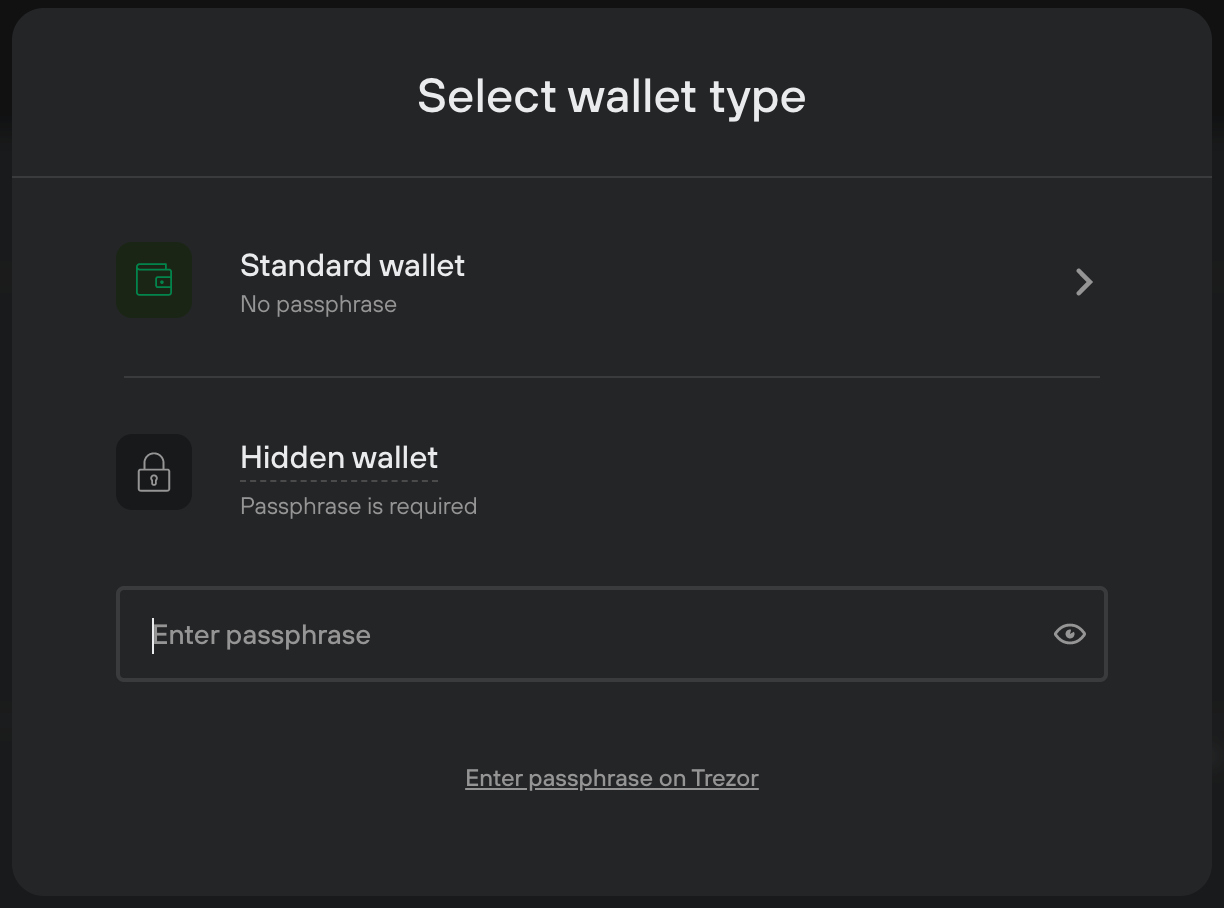Viewport: 1224px width, 908px height.
Task: Click the "Select wallet type" heading
Action: pyautogui.click(x=611, y=97)
